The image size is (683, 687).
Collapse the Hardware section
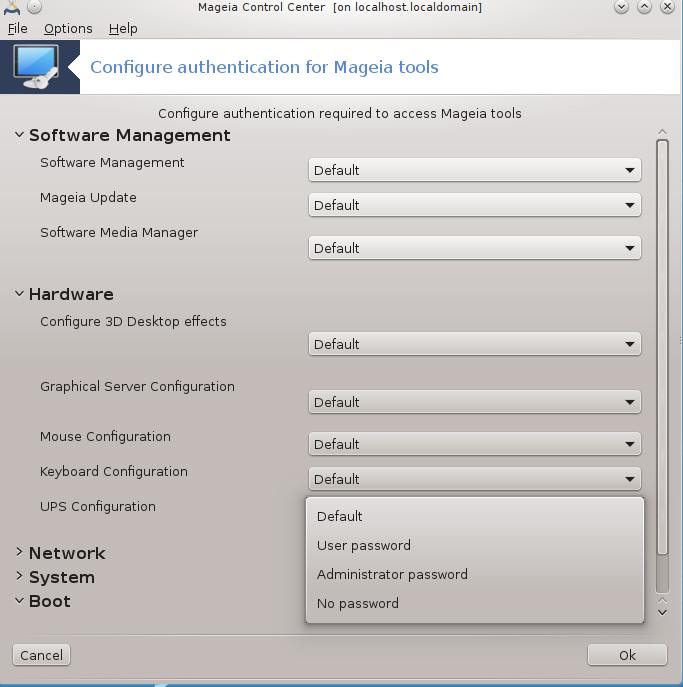coord(19,294)
